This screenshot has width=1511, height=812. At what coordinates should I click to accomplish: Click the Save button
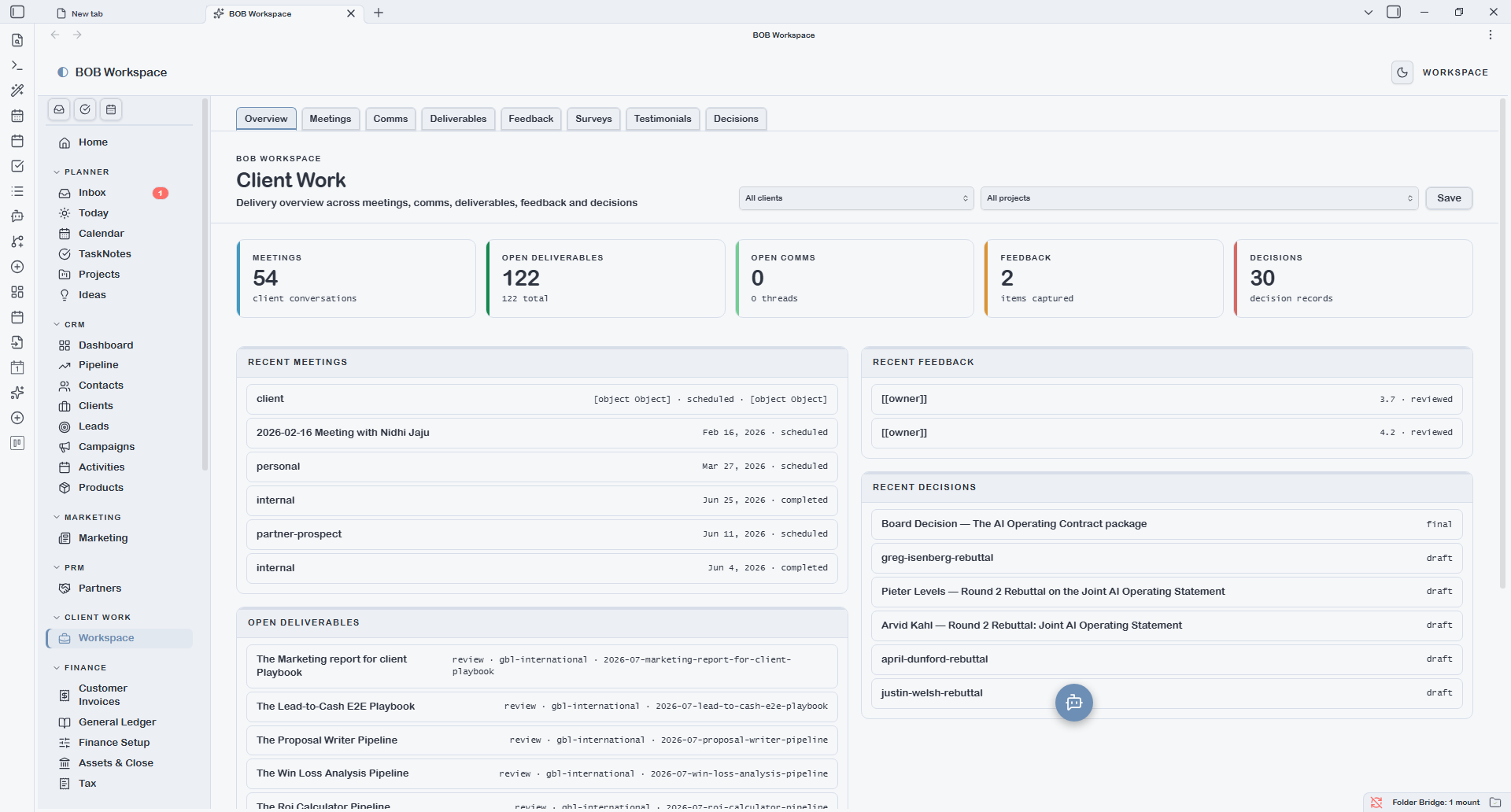click(x=1449, y=198)
